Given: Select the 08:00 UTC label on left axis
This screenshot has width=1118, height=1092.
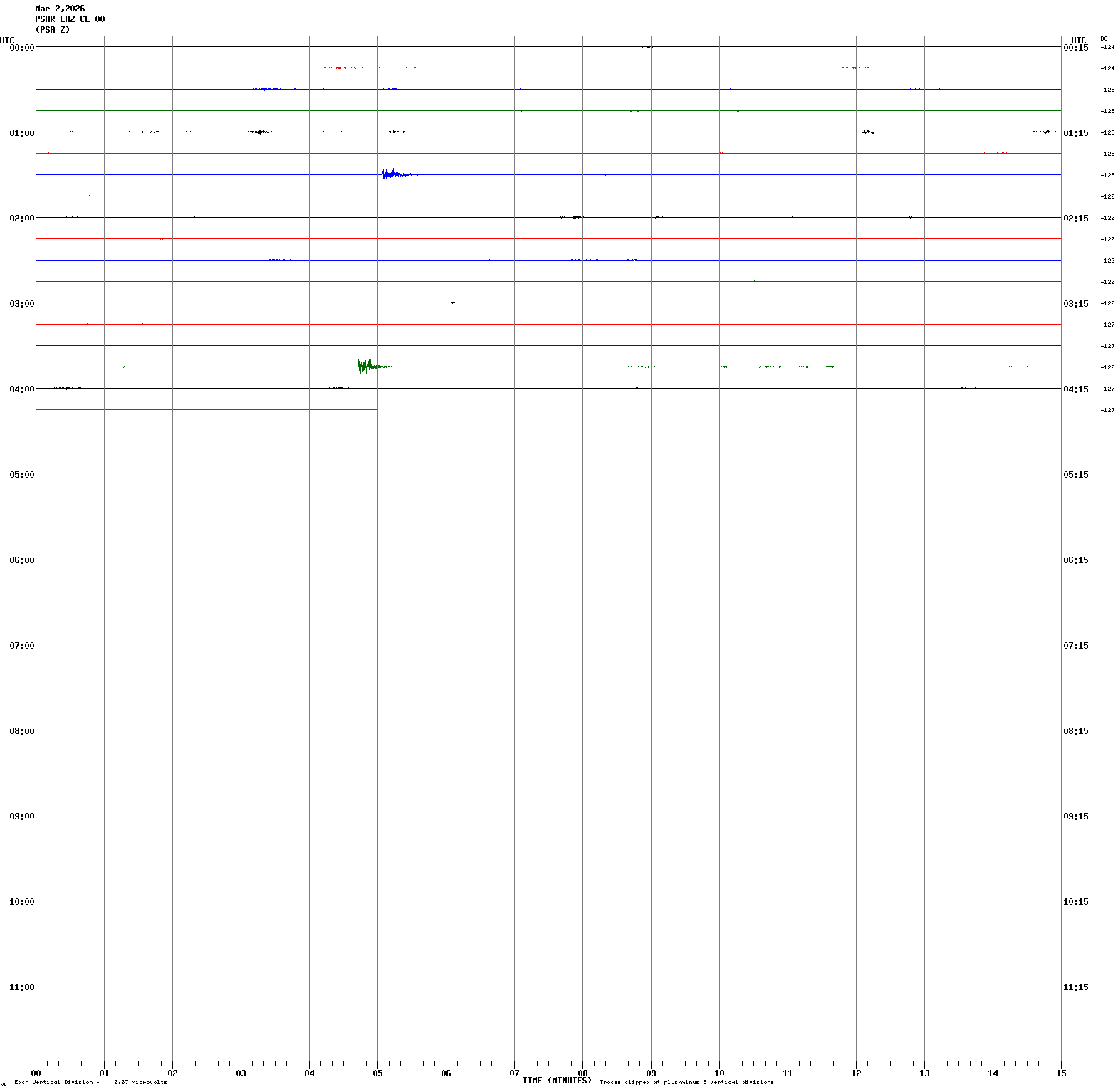Looking at the screenshot, I should point(22,731).
